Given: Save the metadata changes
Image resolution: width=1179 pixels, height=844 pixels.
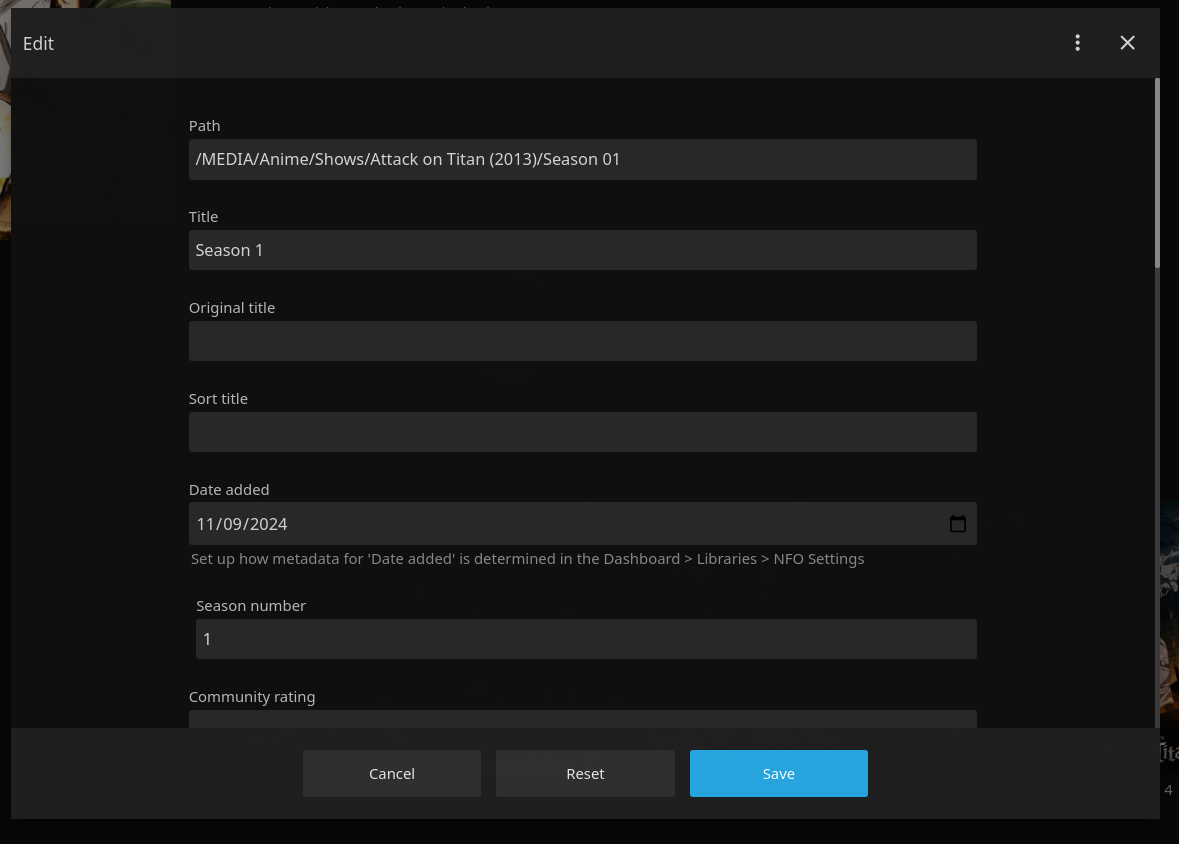Looking at the screenshot, I should point(778,773).
